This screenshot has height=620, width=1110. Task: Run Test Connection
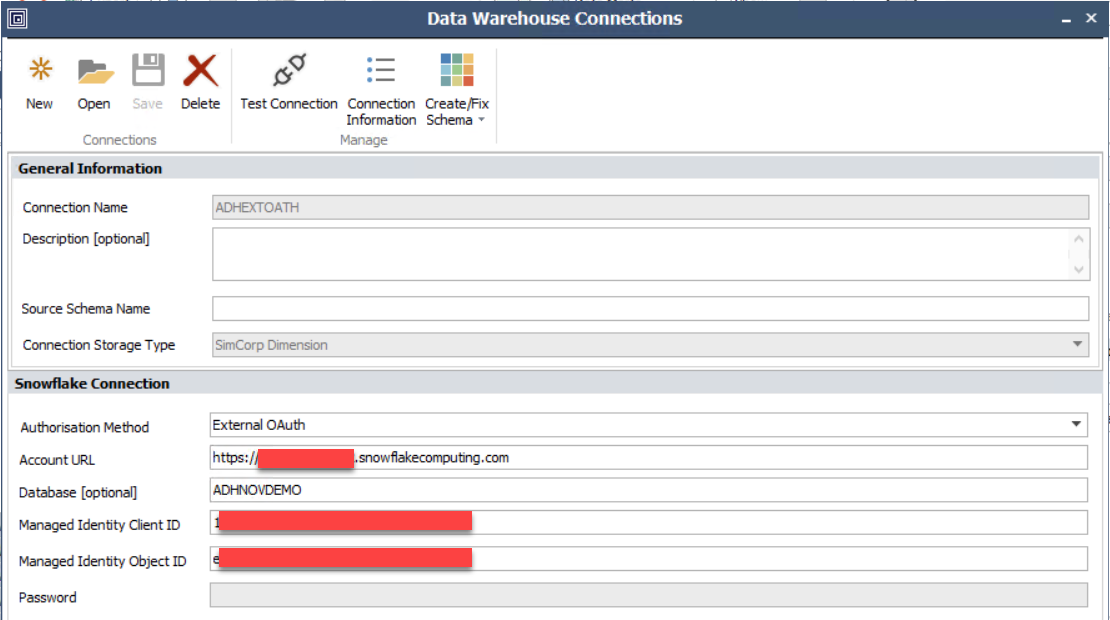(289, 83)
